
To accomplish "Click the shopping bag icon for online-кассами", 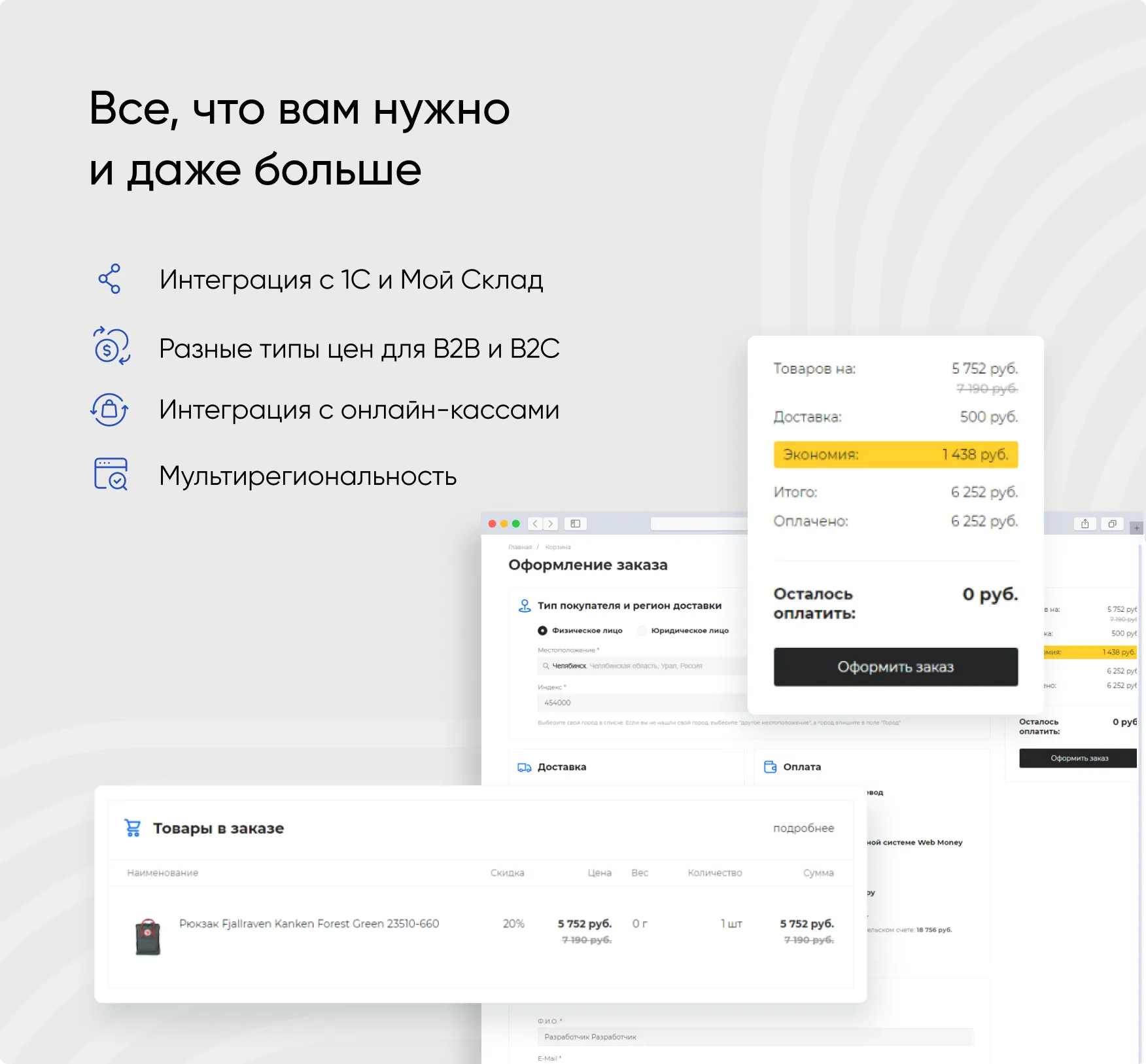I will click(109, 410).
